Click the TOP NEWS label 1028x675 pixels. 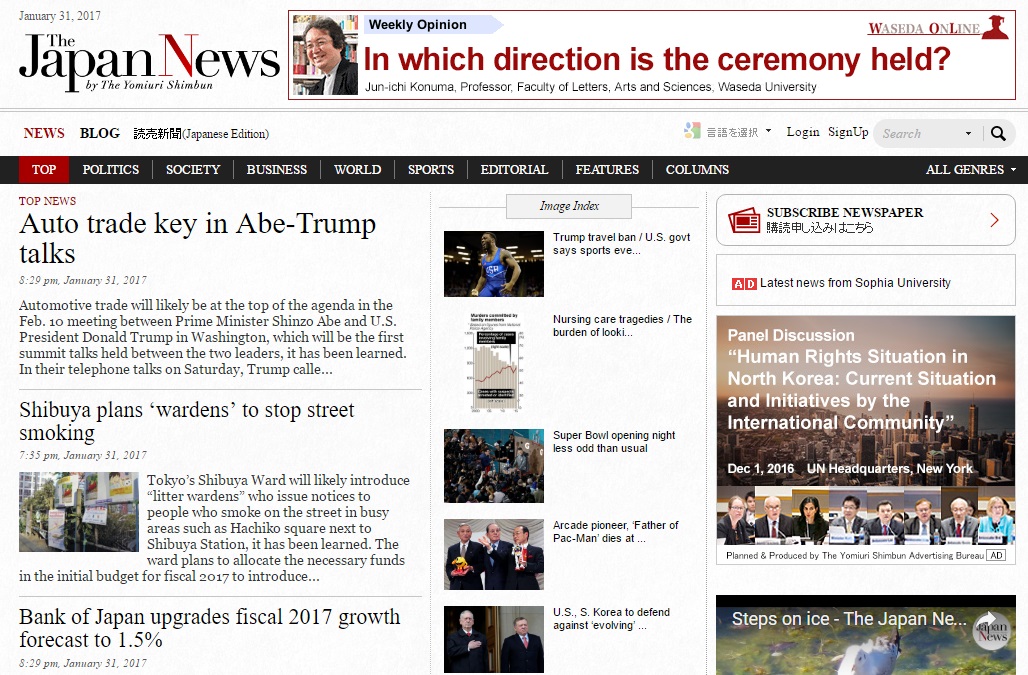[x=47, y=201]
